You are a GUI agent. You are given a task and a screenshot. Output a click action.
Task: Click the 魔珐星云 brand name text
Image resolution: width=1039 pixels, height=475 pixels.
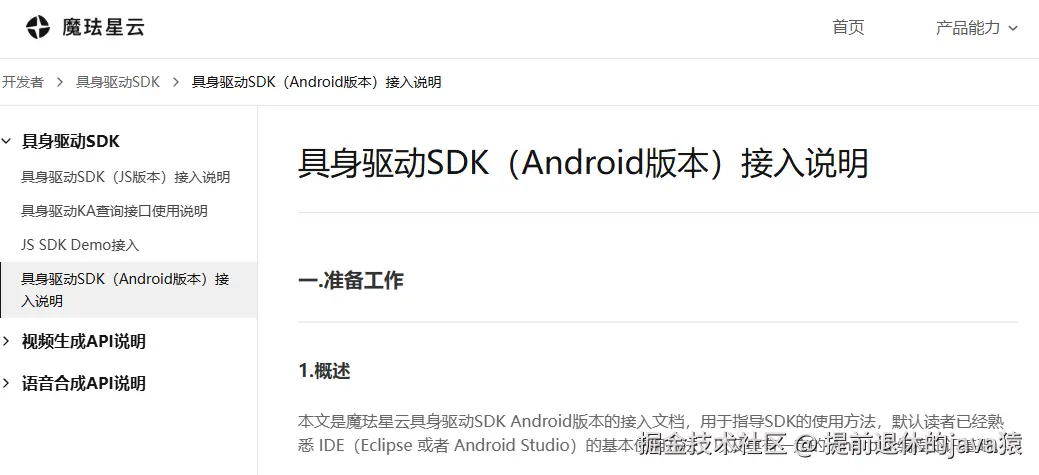pyautogui.click(x=103, y=27)
